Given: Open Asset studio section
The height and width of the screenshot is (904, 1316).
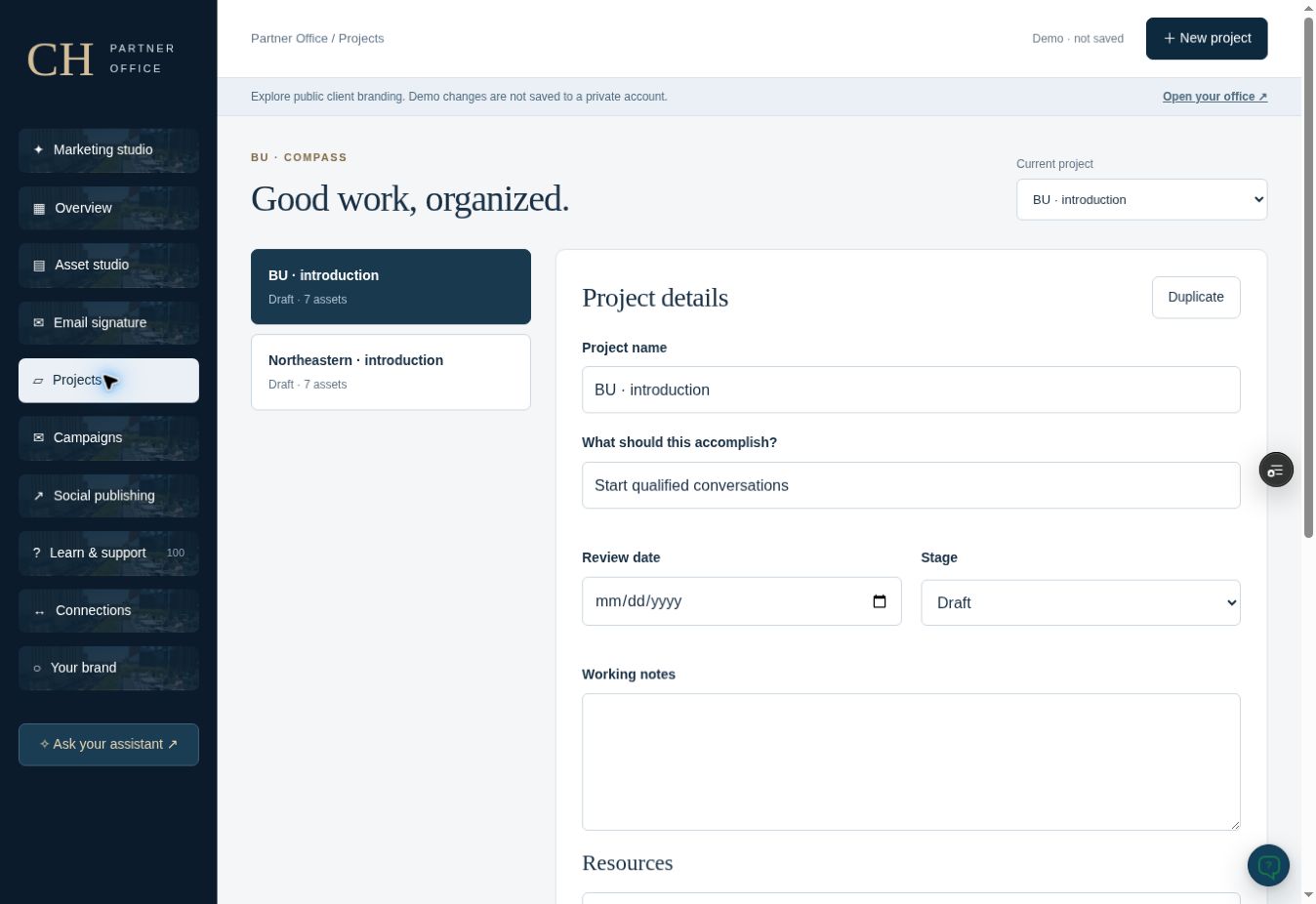Looking at the screenshot, I should tap(108, 266).
